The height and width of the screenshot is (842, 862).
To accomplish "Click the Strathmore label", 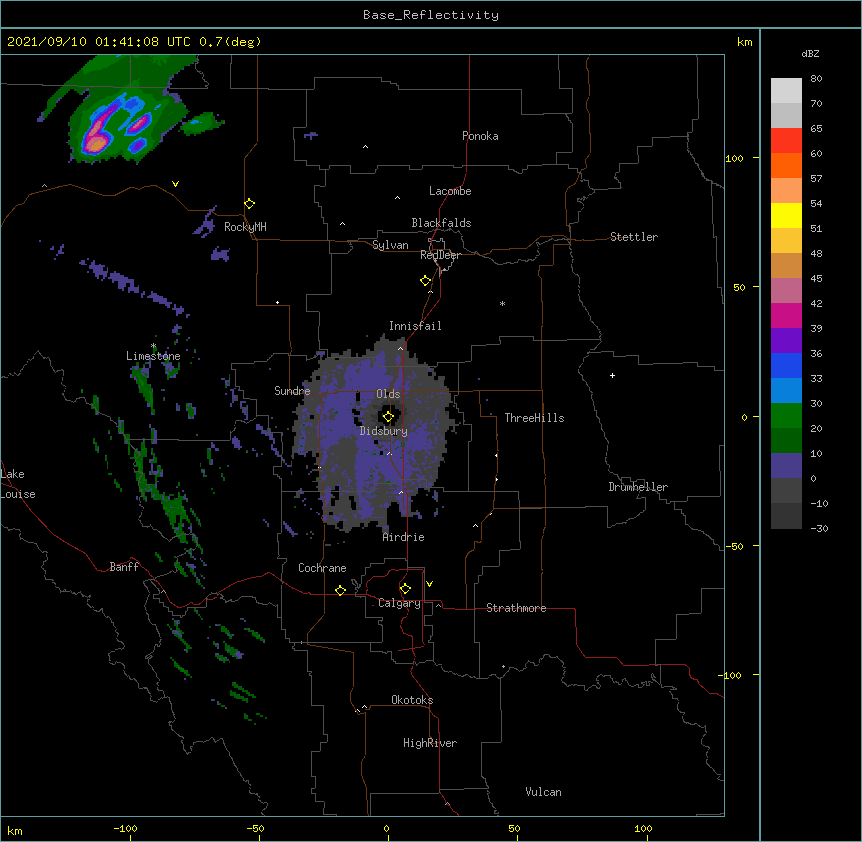I will tap(516, 608).
